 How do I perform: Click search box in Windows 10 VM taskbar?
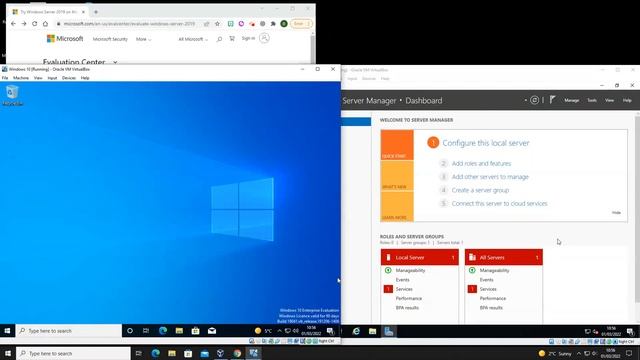[69, 331]
